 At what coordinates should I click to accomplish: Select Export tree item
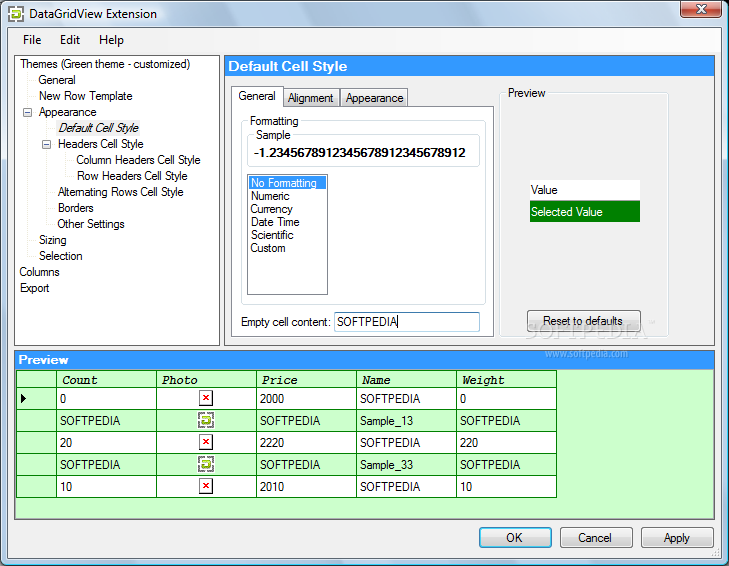[34, 288]
